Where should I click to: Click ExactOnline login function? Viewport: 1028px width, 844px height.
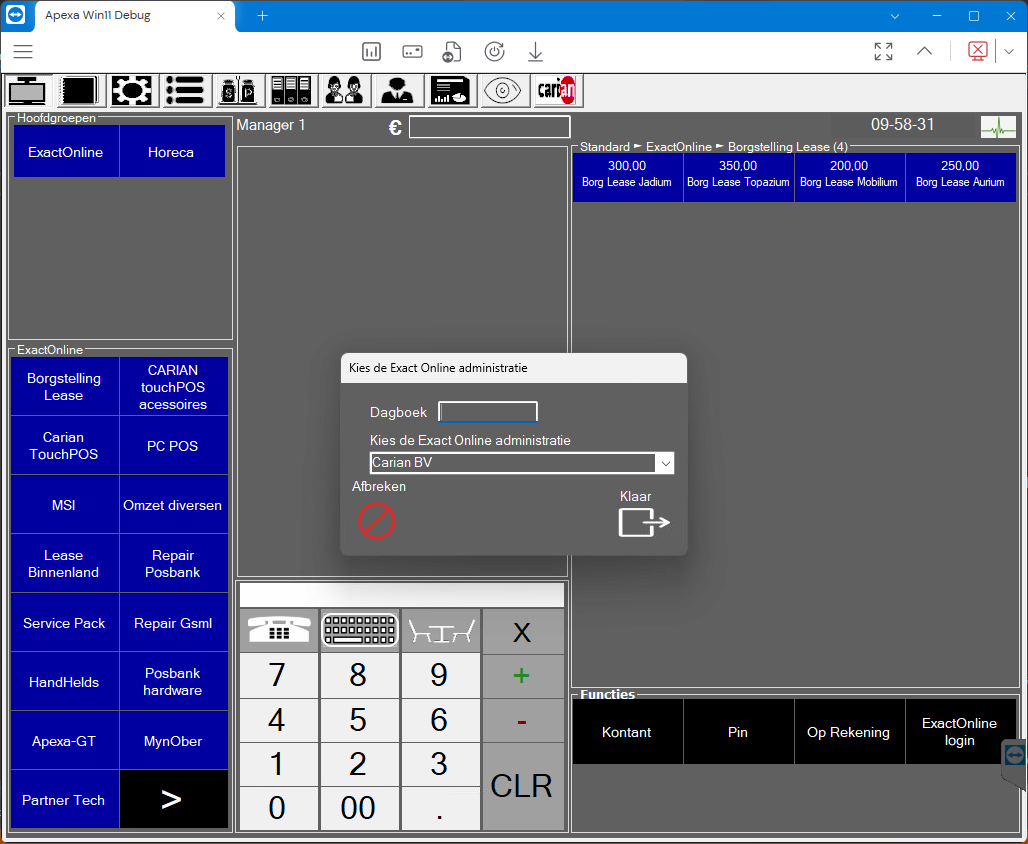[x=960, y=731]
